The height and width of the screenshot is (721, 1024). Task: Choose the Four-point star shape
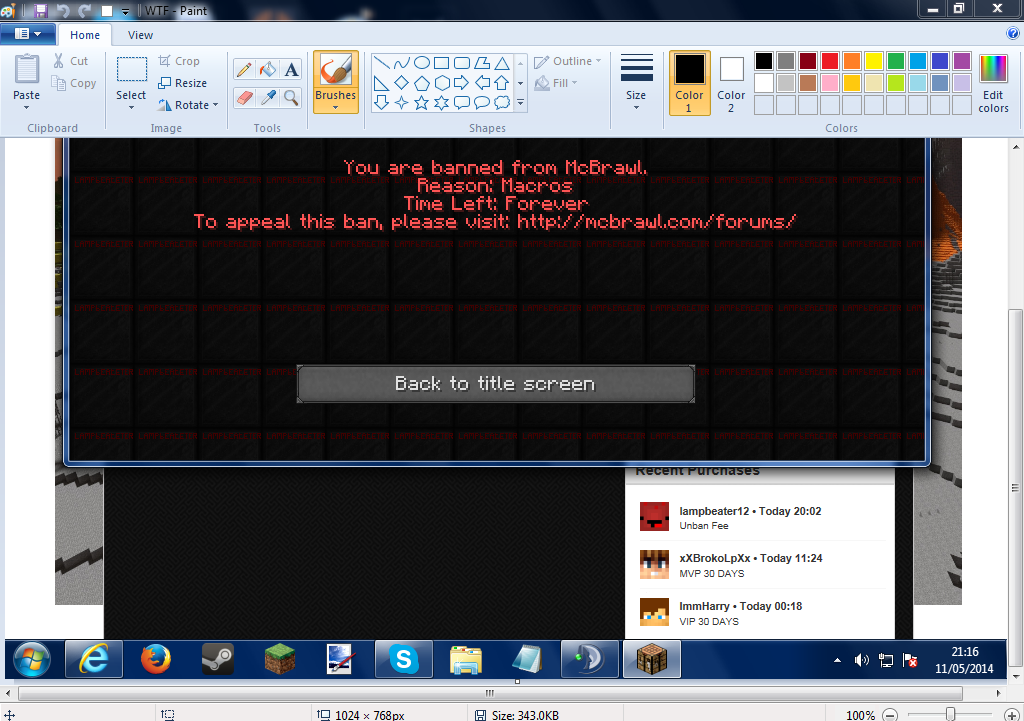click(402, 103)
